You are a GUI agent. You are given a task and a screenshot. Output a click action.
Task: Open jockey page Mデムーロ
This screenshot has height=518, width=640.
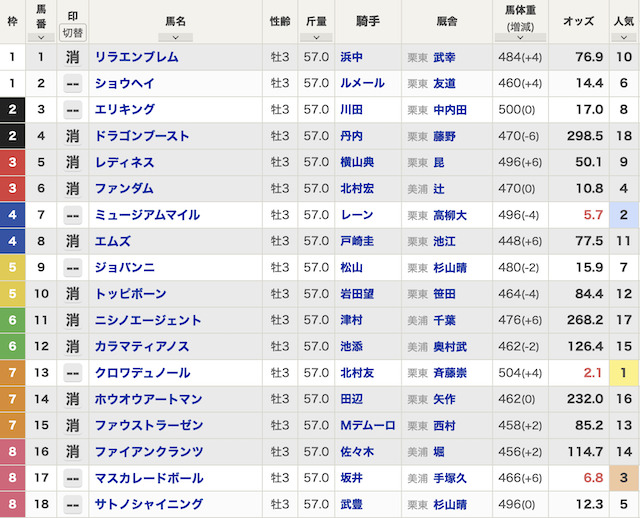point(368,425)
